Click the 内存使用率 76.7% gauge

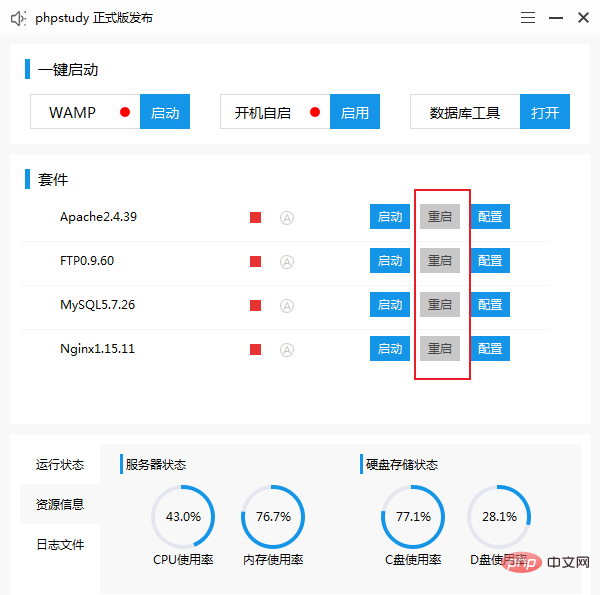tap(273, 517)
